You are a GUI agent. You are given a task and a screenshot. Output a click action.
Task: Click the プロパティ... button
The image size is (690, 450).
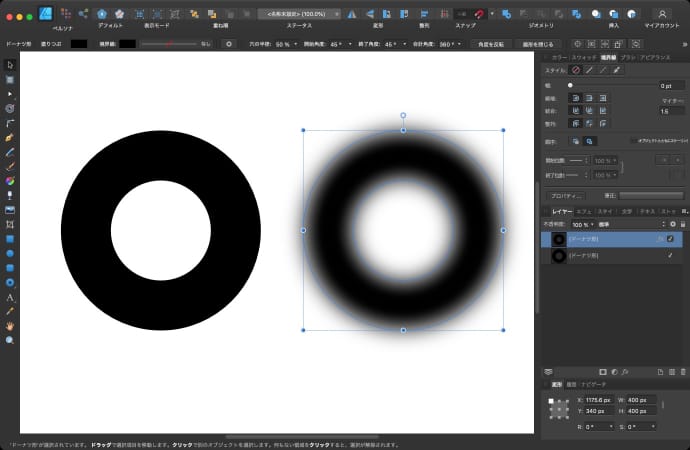click(x=567, y=195)
